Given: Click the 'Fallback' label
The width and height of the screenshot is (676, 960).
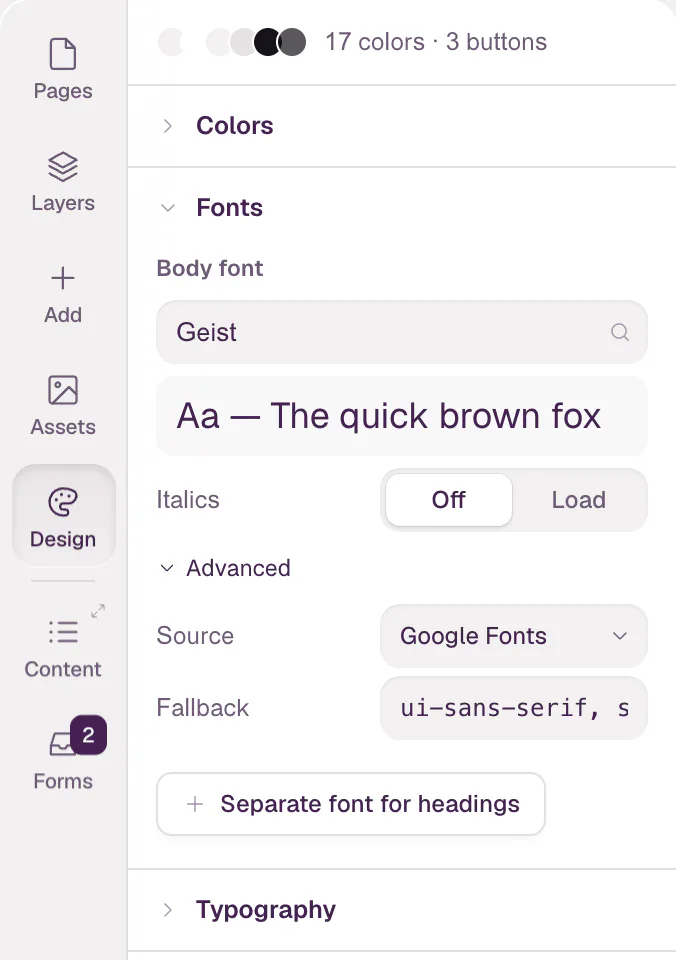Looking at the screenshot, I should [203, 708].
